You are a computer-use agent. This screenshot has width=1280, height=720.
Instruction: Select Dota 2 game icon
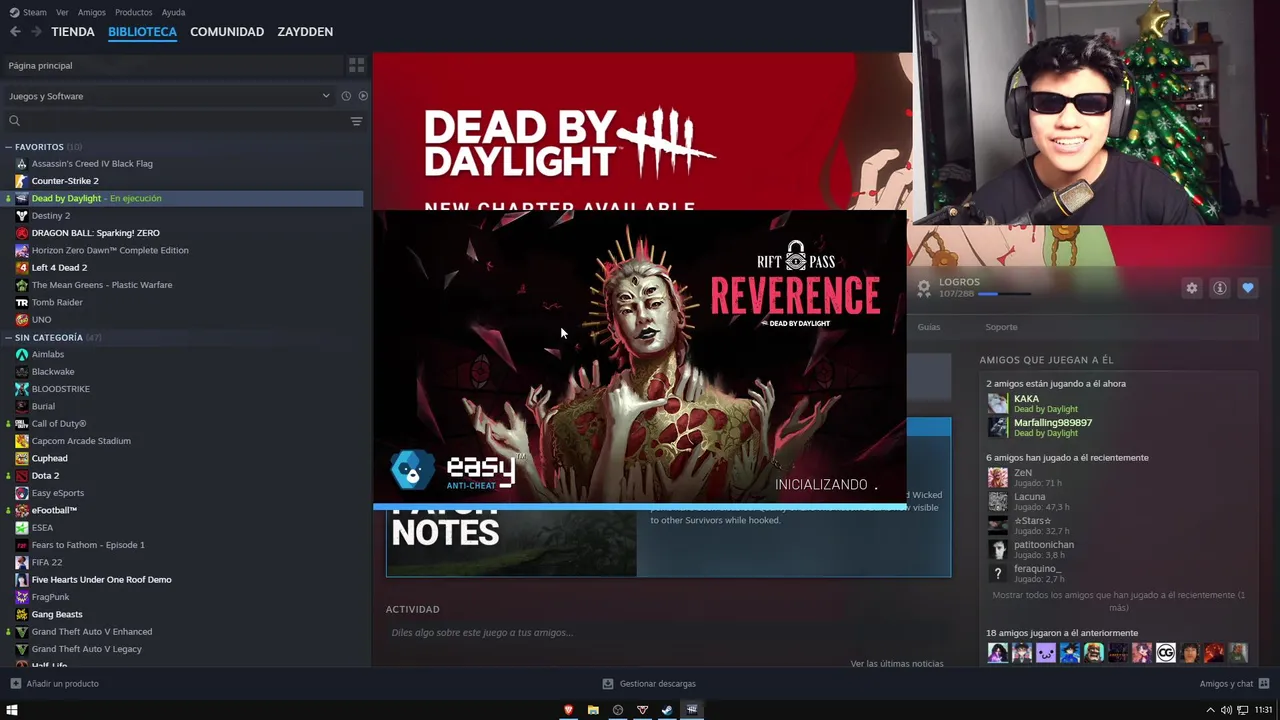point(22,476)
